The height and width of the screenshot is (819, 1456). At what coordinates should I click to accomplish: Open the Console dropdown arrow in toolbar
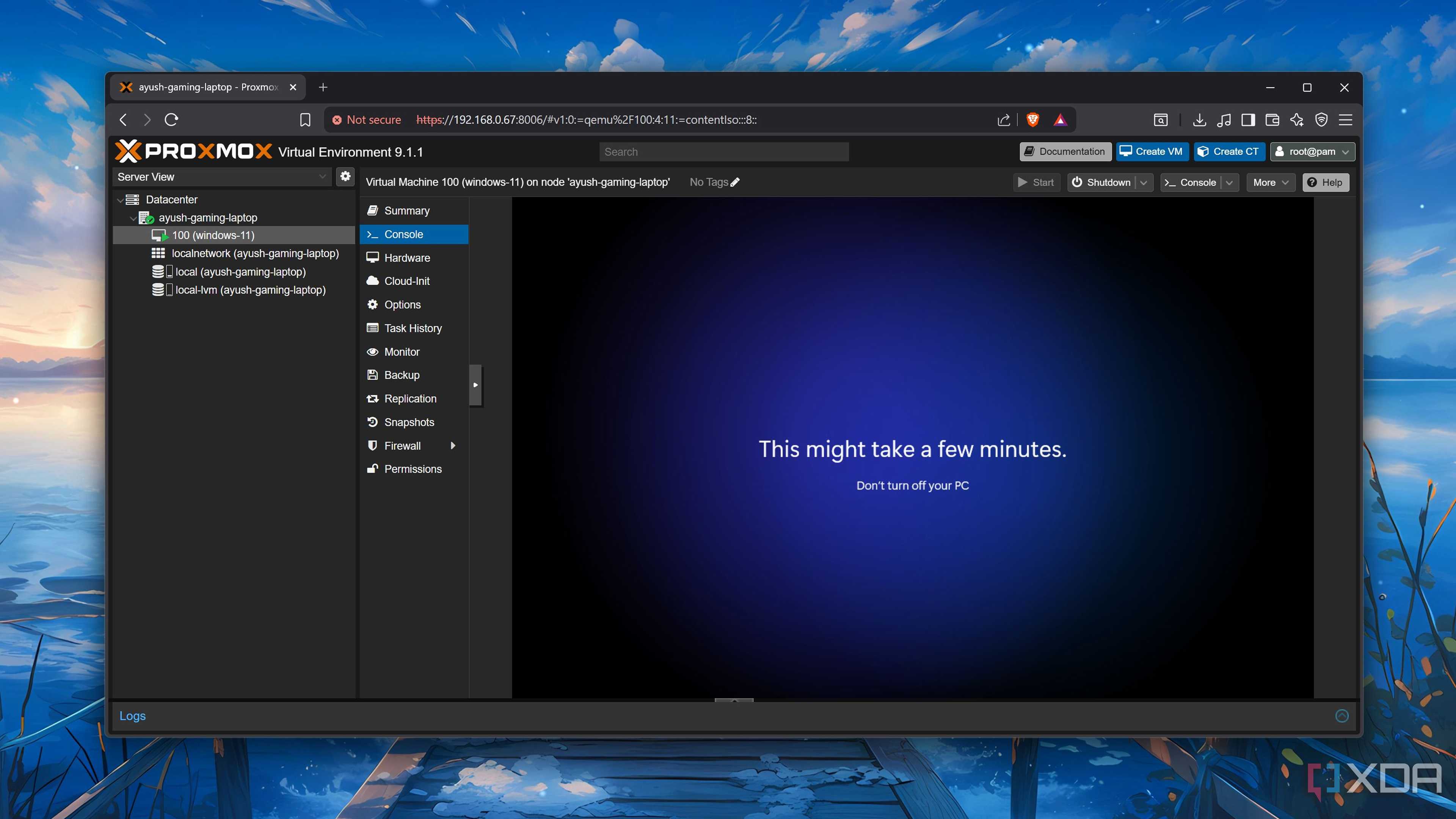click(x=1229, y=182)
